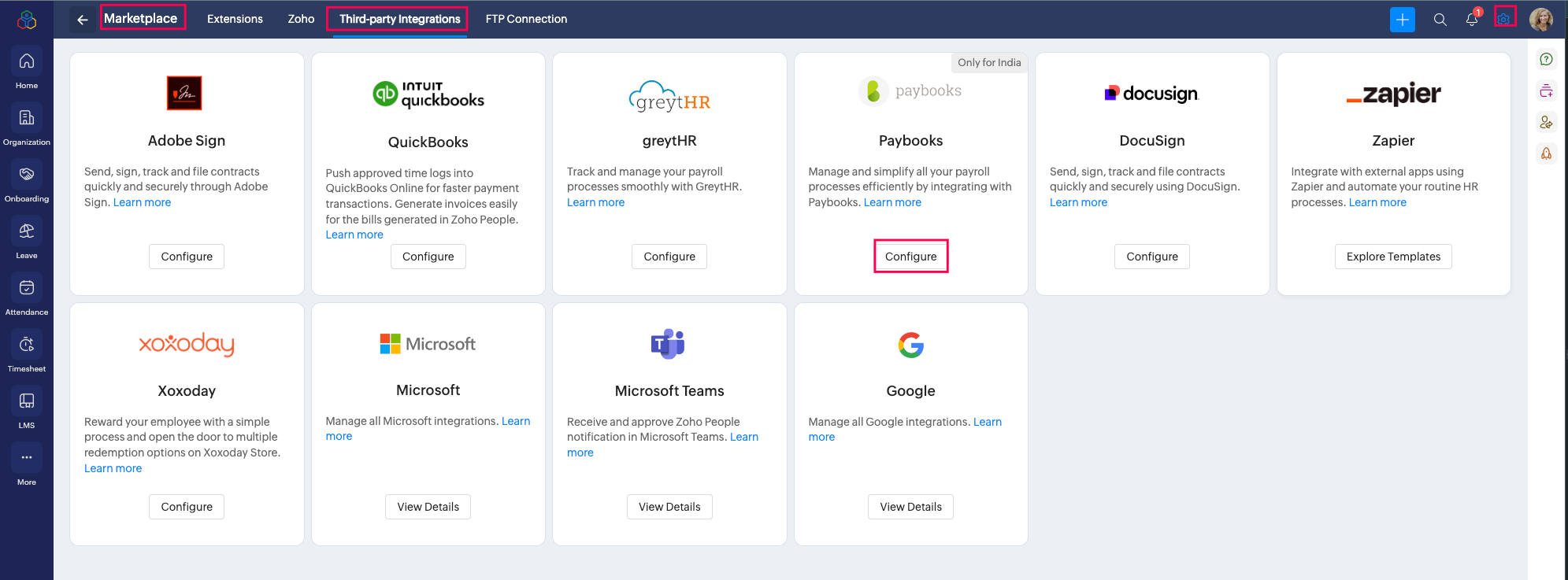Click the Xoxoday logo
This screenshot has height=580, width=1568.
click(x=187, y=344)
